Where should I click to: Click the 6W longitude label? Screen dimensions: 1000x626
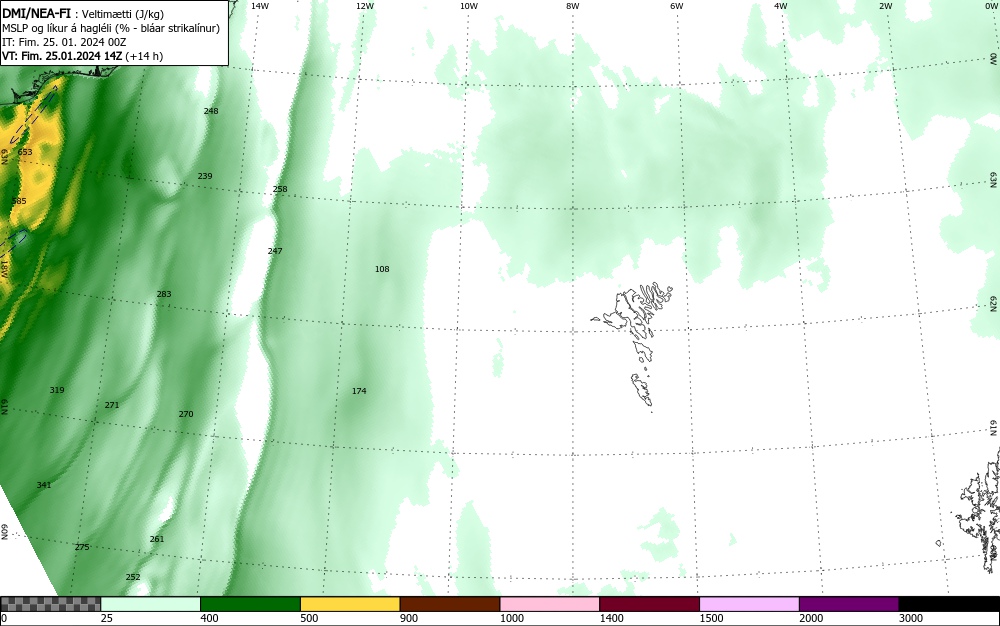pos(677,6)
